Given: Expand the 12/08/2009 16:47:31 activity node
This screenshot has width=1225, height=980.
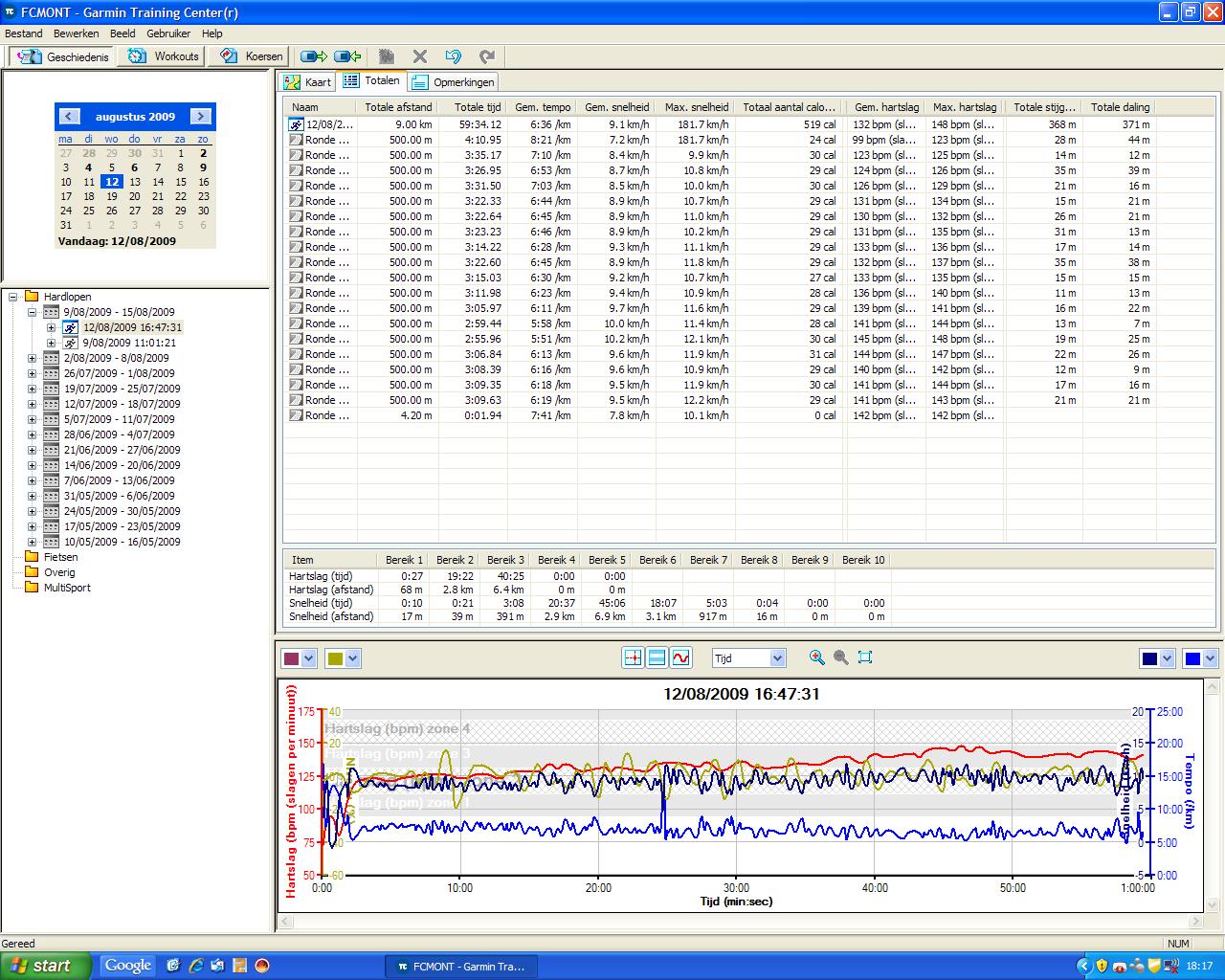Looking at the screenshot, I should pyautogui.click(x=51, y=327).
